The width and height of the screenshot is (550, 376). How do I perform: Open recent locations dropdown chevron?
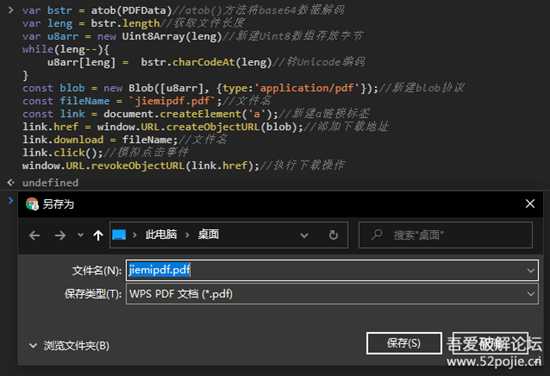point(81,235)
